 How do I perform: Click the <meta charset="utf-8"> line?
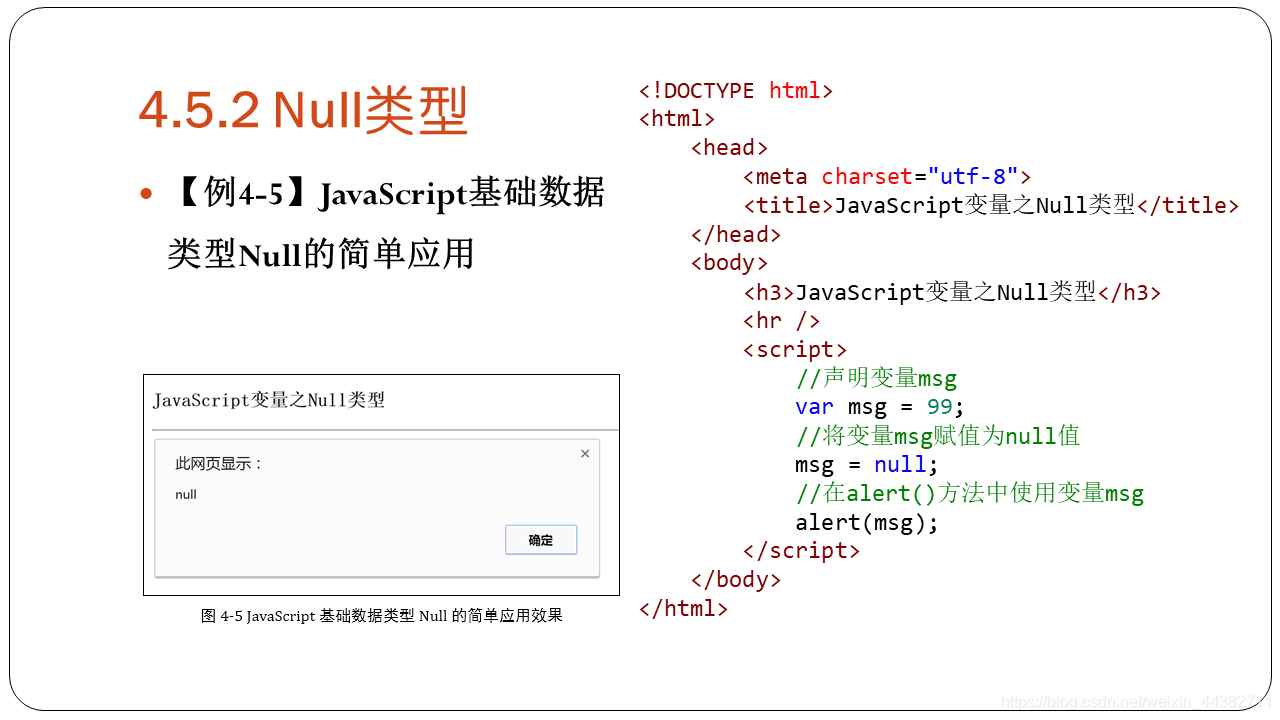[887, 177]
